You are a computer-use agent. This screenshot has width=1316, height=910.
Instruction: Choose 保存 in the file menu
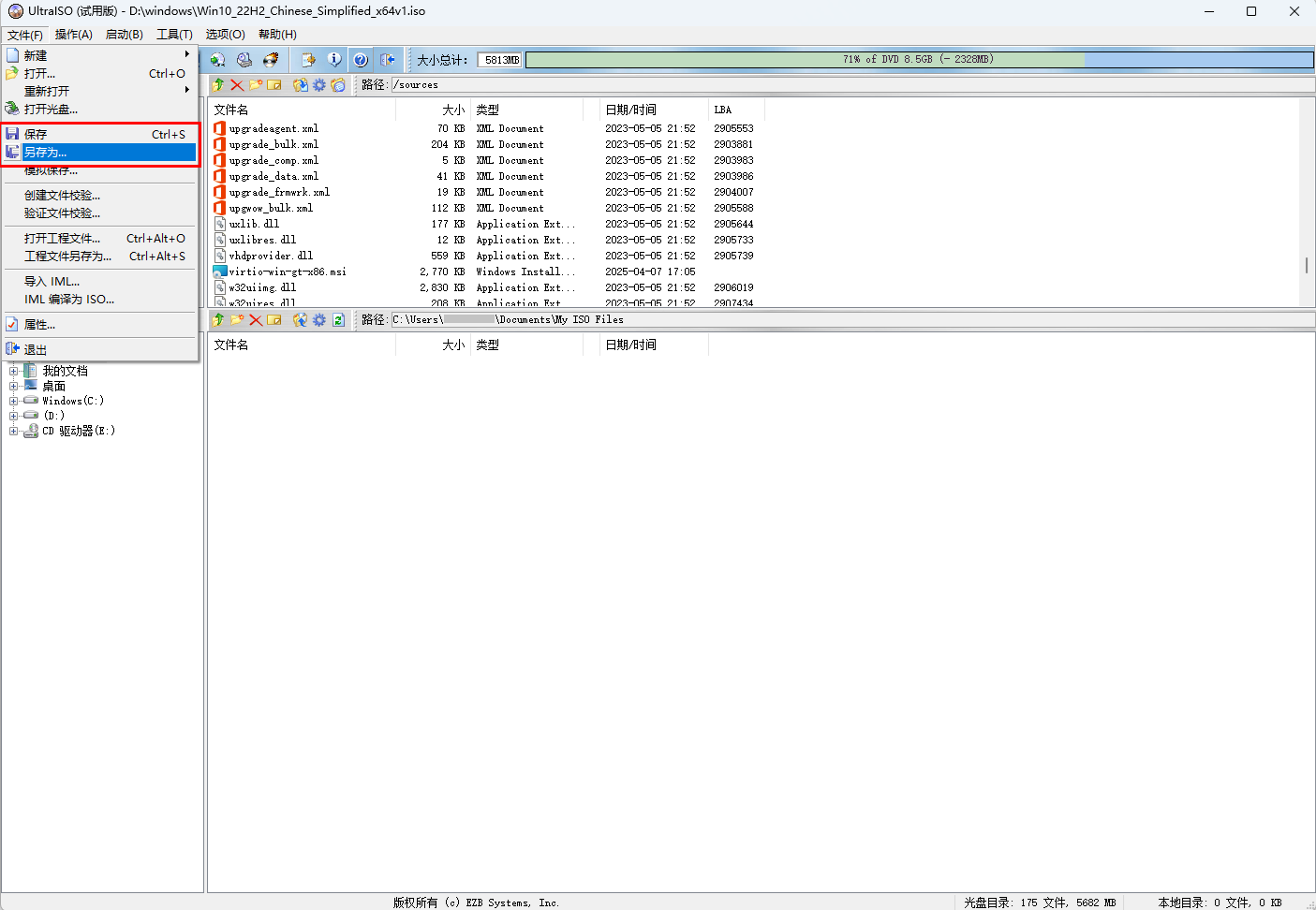99,134
